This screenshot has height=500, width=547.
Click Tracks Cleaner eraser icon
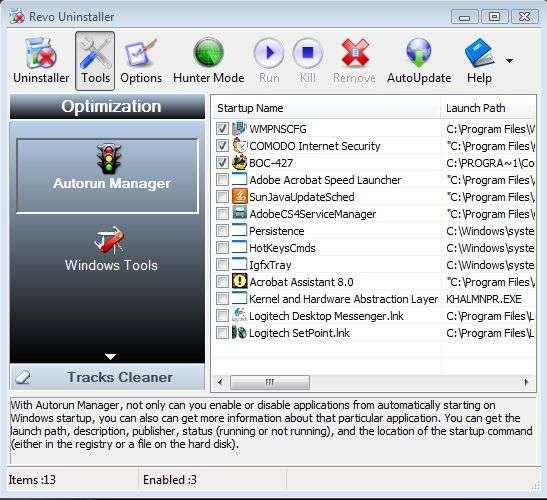pos(23,377)
